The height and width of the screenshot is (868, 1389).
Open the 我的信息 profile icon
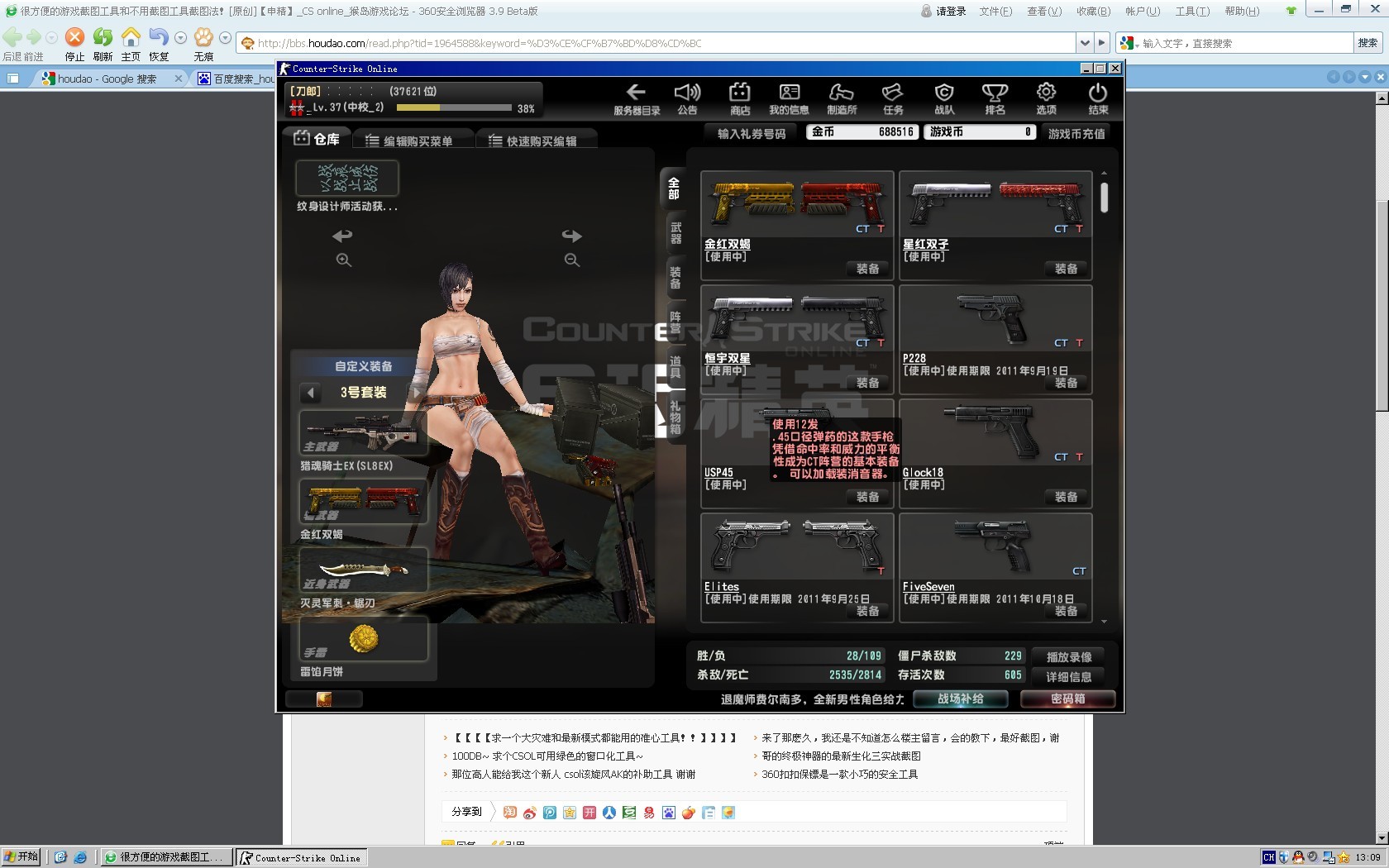[790, 92]
